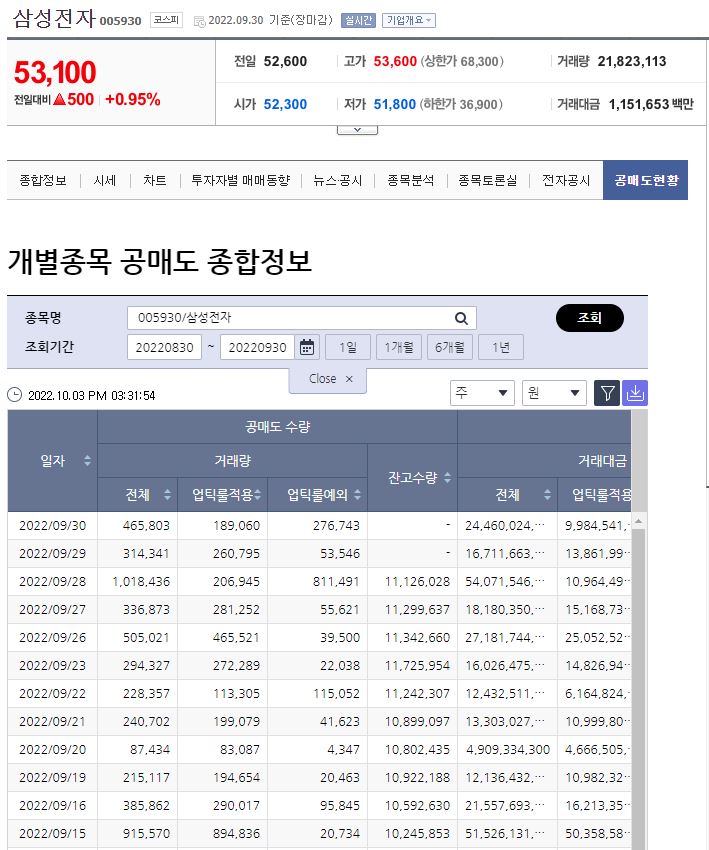This screenshot has height=850, width=709.
Task: Close the date panel with the × icon
Action: click(x=349, y=379)
